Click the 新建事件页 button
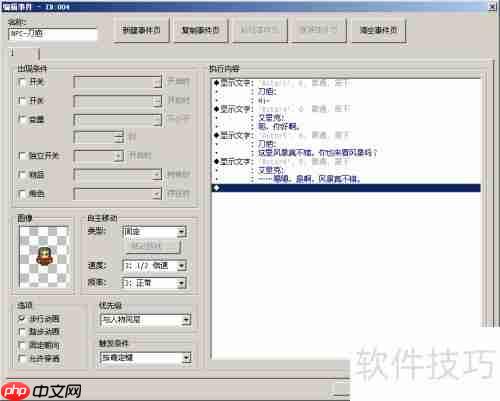This screenshot has height=401, width=500. point(141,30)
